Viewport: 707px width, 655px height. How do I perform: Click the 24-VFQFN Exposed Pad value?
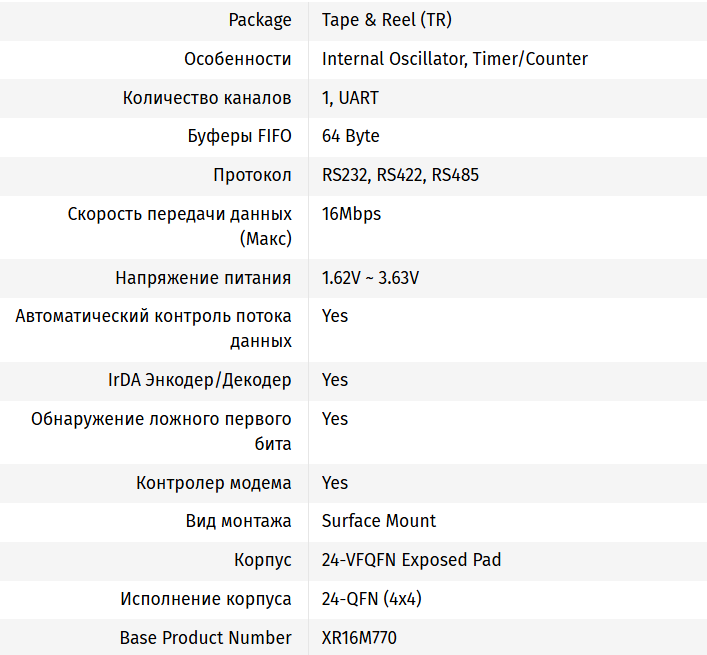(411, 560)
